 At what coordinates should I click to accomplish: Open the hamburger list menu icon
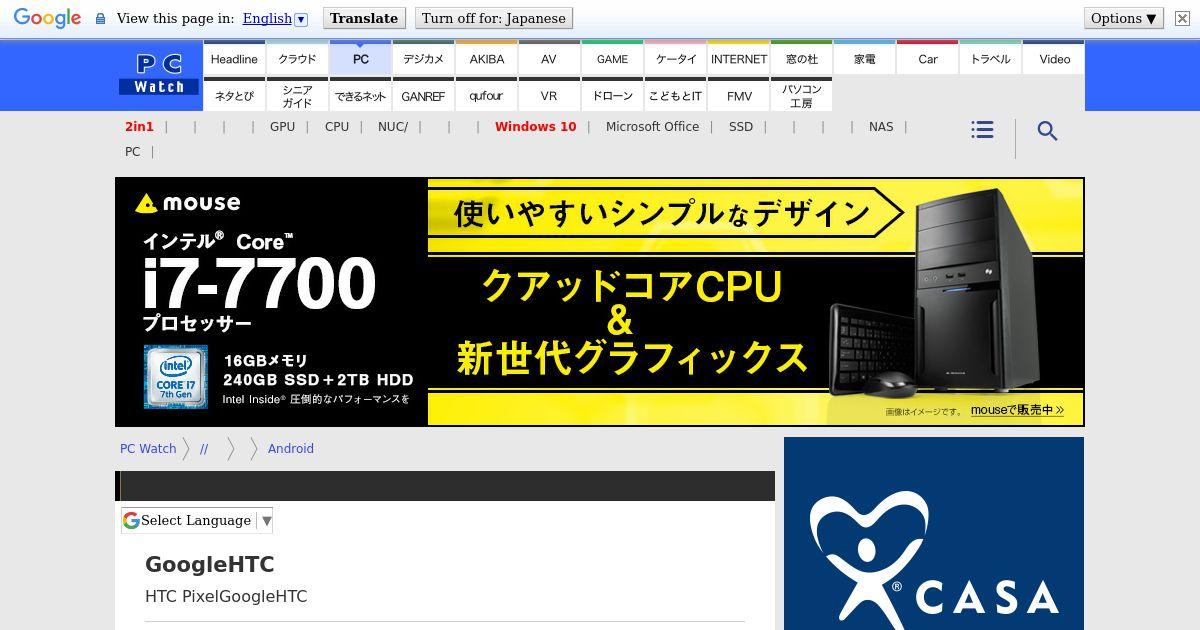[982, 130]
